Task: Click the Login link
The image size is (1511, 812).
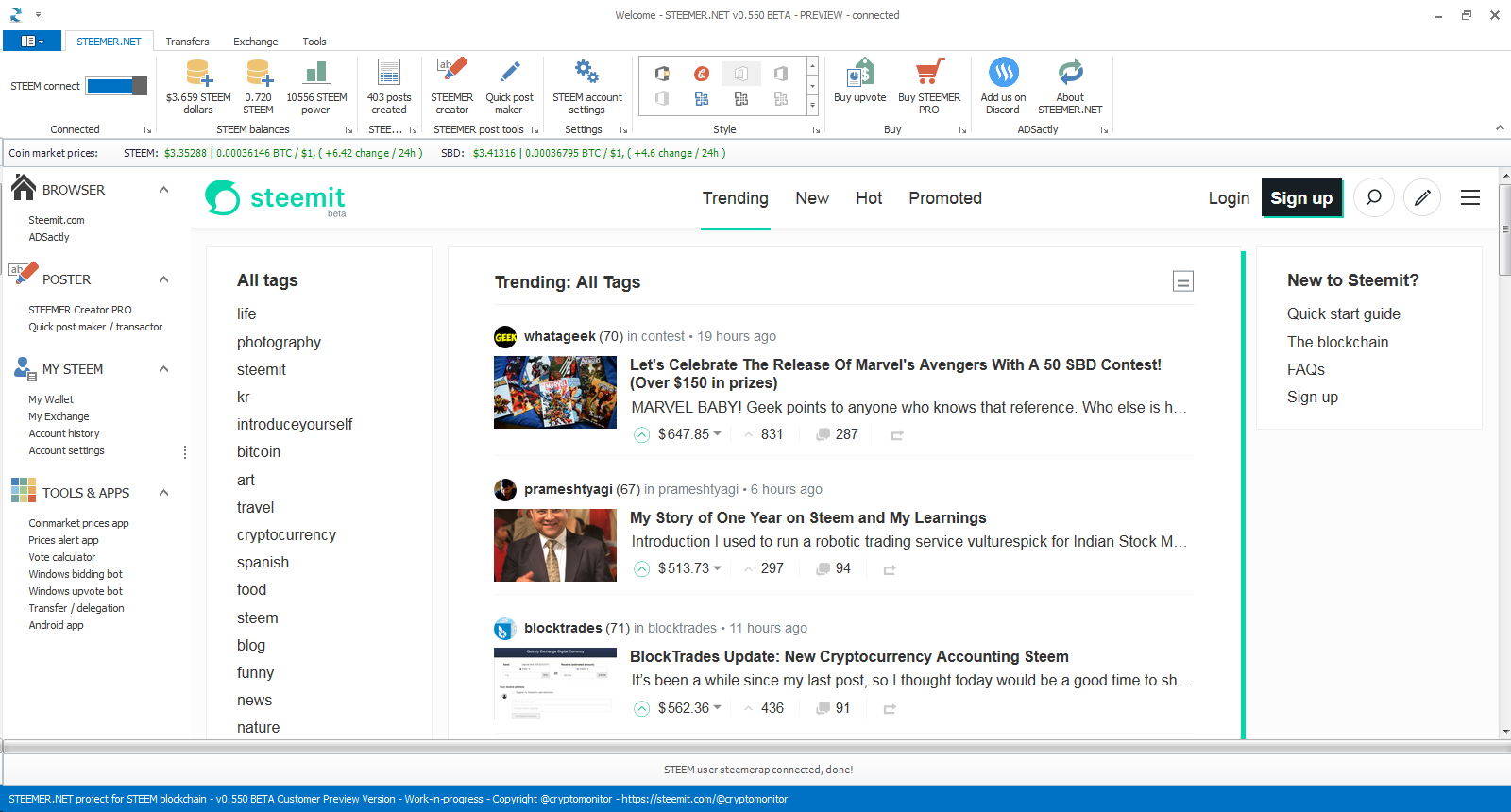Action: pyautogui.click(x=1229, y=198)
